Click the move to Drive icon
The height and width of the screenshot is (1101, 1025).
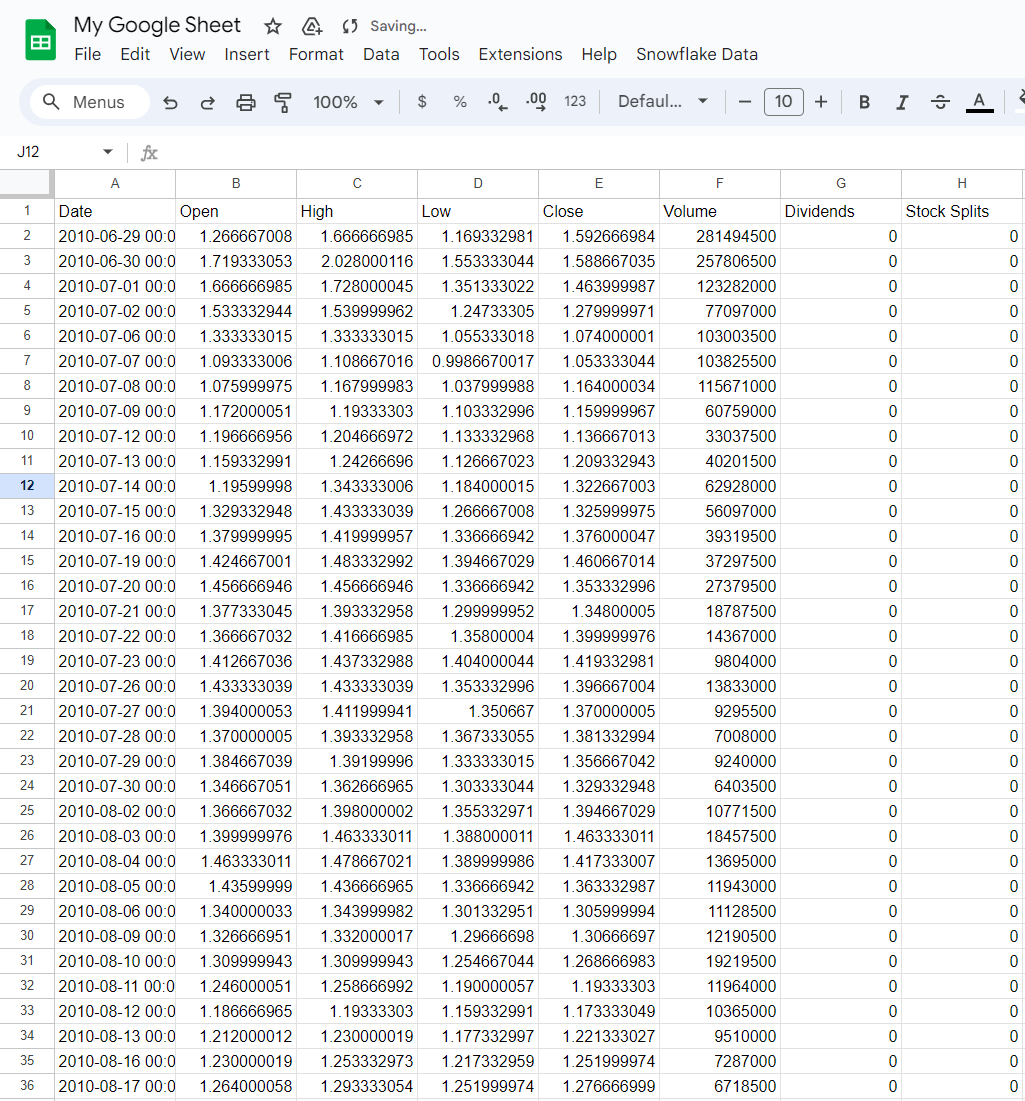pyautogui.click(x=312, y=26)
